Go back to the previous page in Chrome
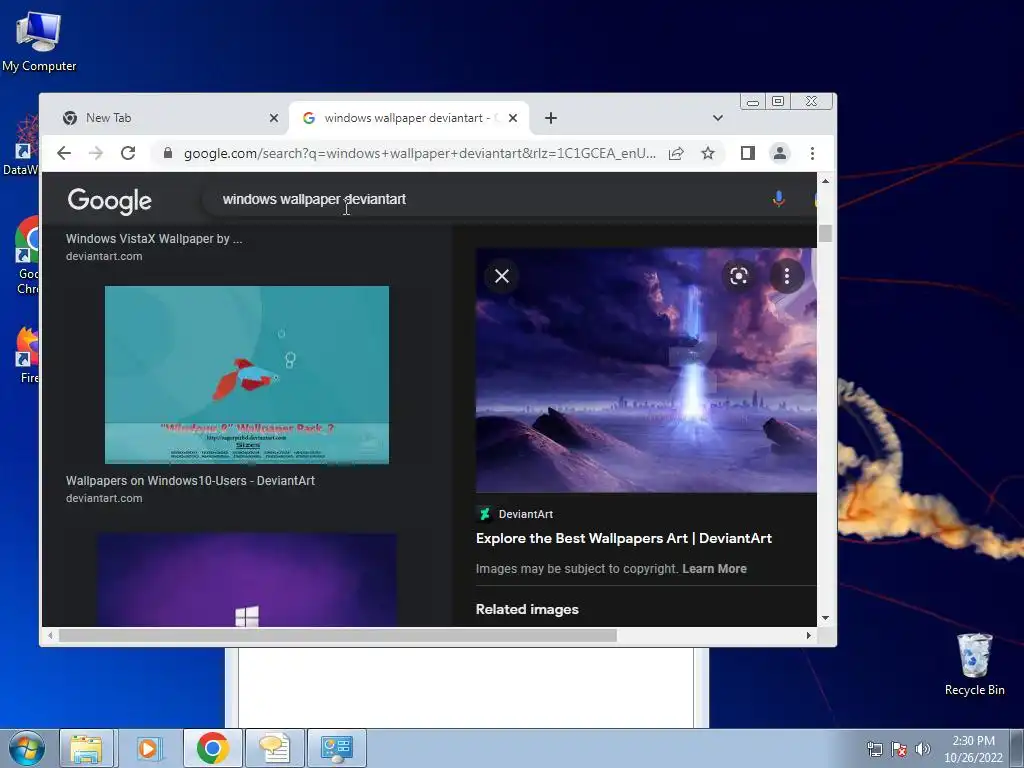 tap(63, 153)
